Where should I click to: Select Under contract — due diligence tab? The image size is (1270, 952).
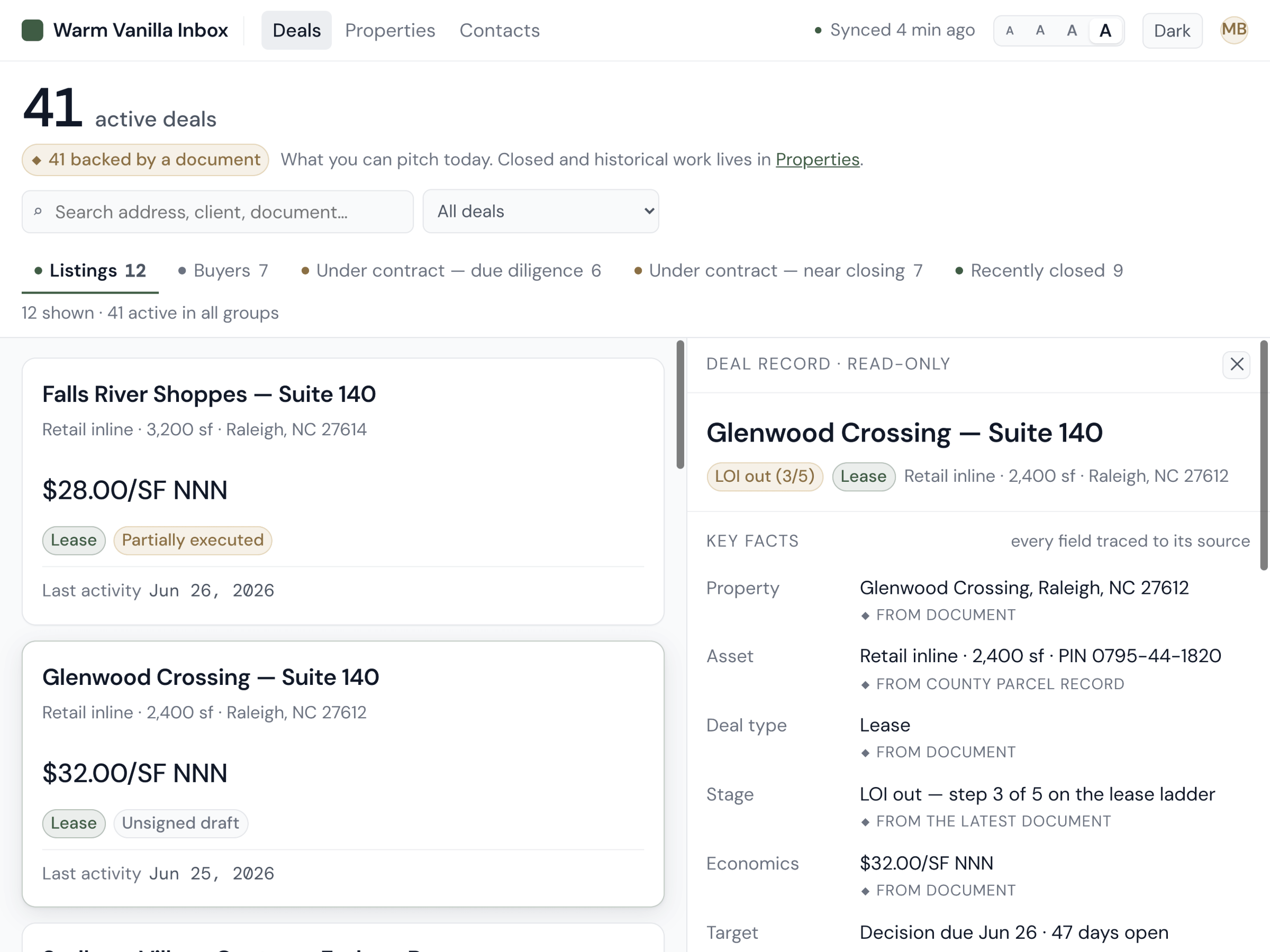point(451,271)
